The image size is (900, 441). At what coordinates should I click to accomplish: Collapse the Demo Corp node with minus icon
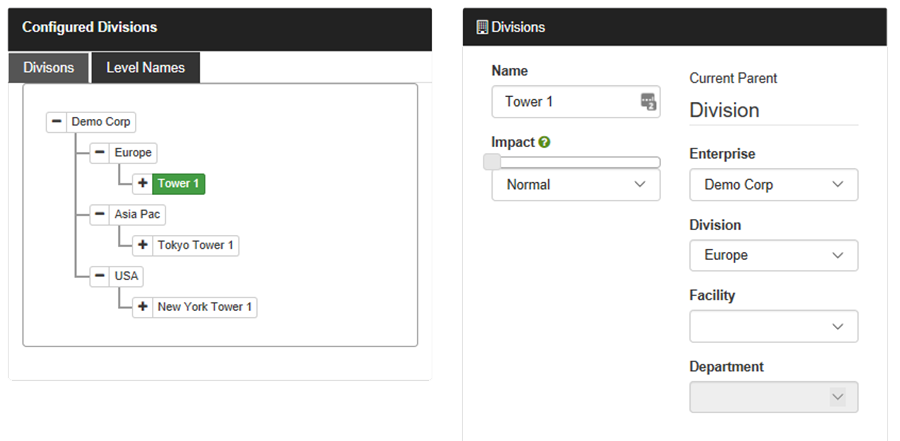(x=56, y=122)
